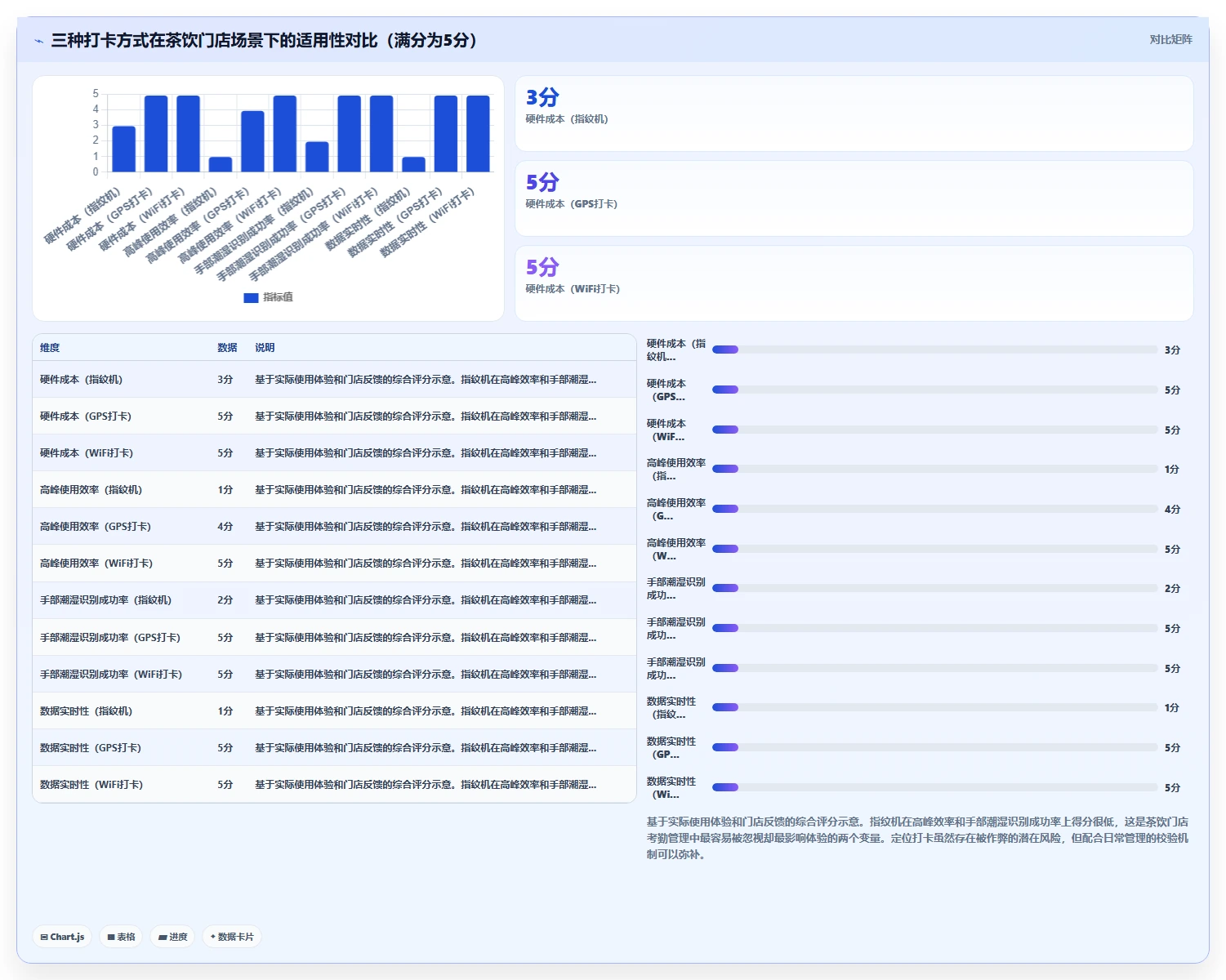Click the 数据 column header

[x=227, y=348]
